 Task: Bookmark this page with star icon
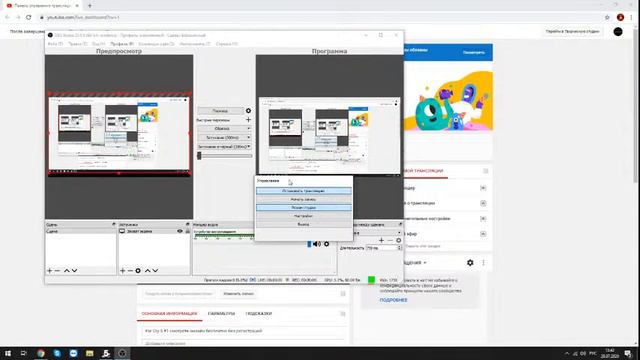607,17
